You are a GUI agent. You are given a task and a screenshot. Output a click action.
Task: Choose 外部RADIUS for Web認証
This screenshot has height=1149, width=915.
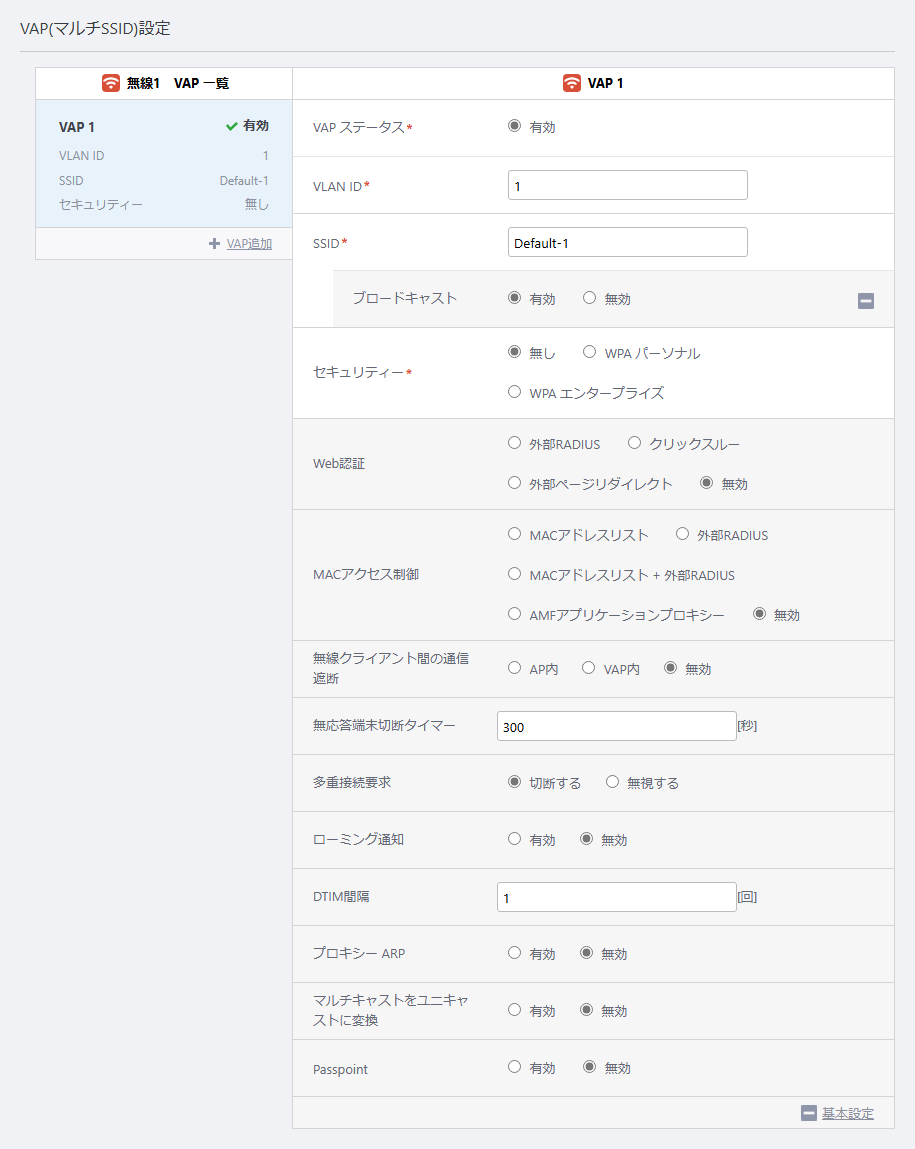(514, 443)
